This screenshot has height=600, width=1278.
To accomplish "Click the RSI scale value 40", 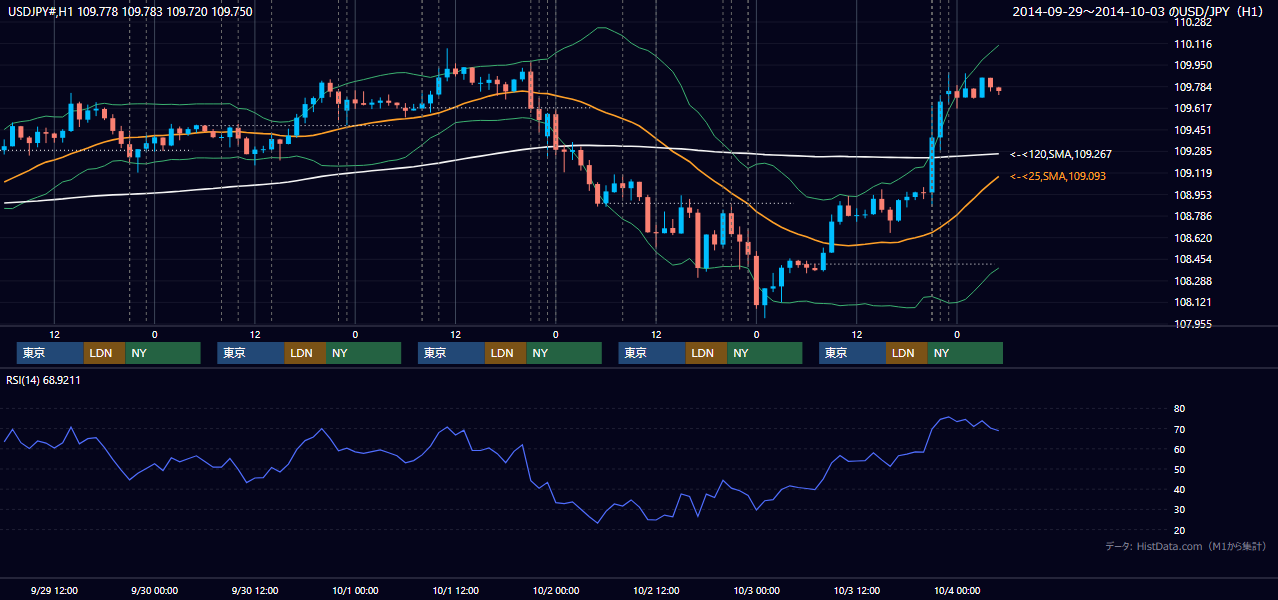I will click(x=1179, y=489).
